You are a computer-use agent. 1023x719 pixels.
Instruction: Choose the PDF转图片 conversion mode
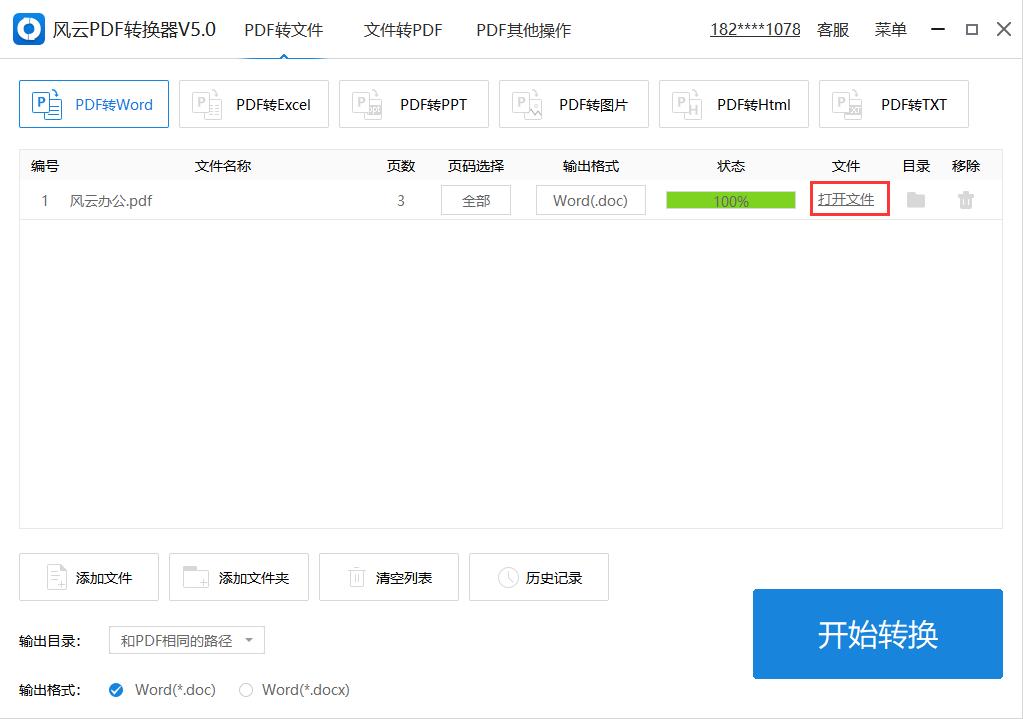point(573,103)
